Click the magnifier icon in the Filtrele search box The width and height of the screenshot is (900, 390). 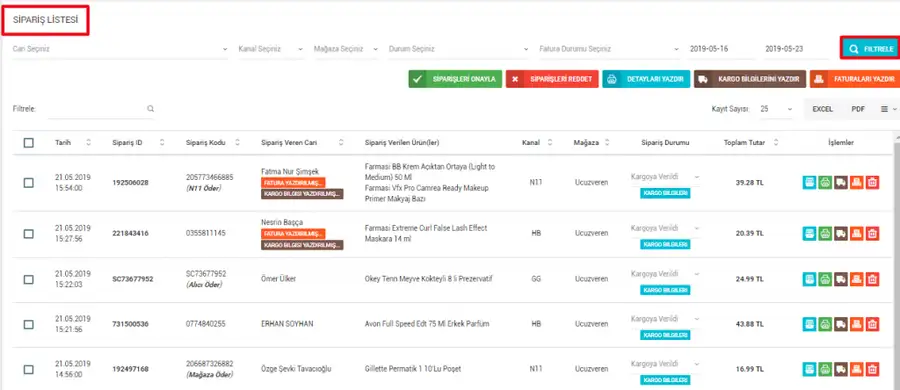pos(150,109)
